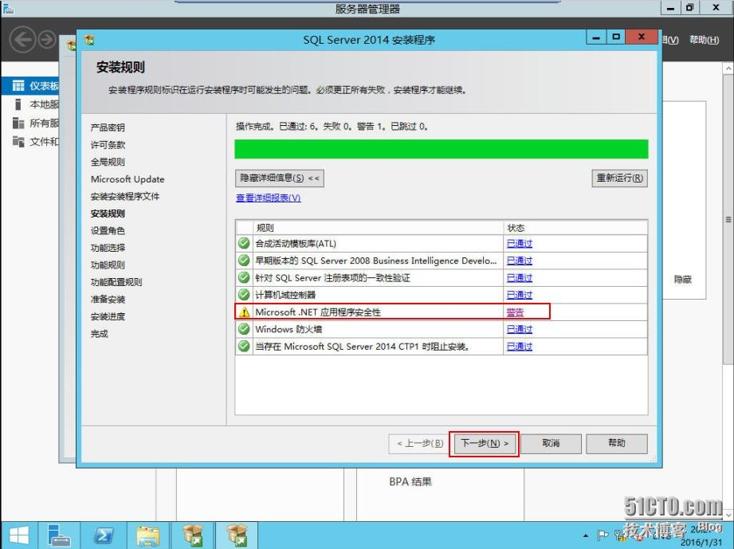This screenshot has height=549, width=734.
Task: Select Complete step in setup sidebar
Action: [x=99, y=334]
